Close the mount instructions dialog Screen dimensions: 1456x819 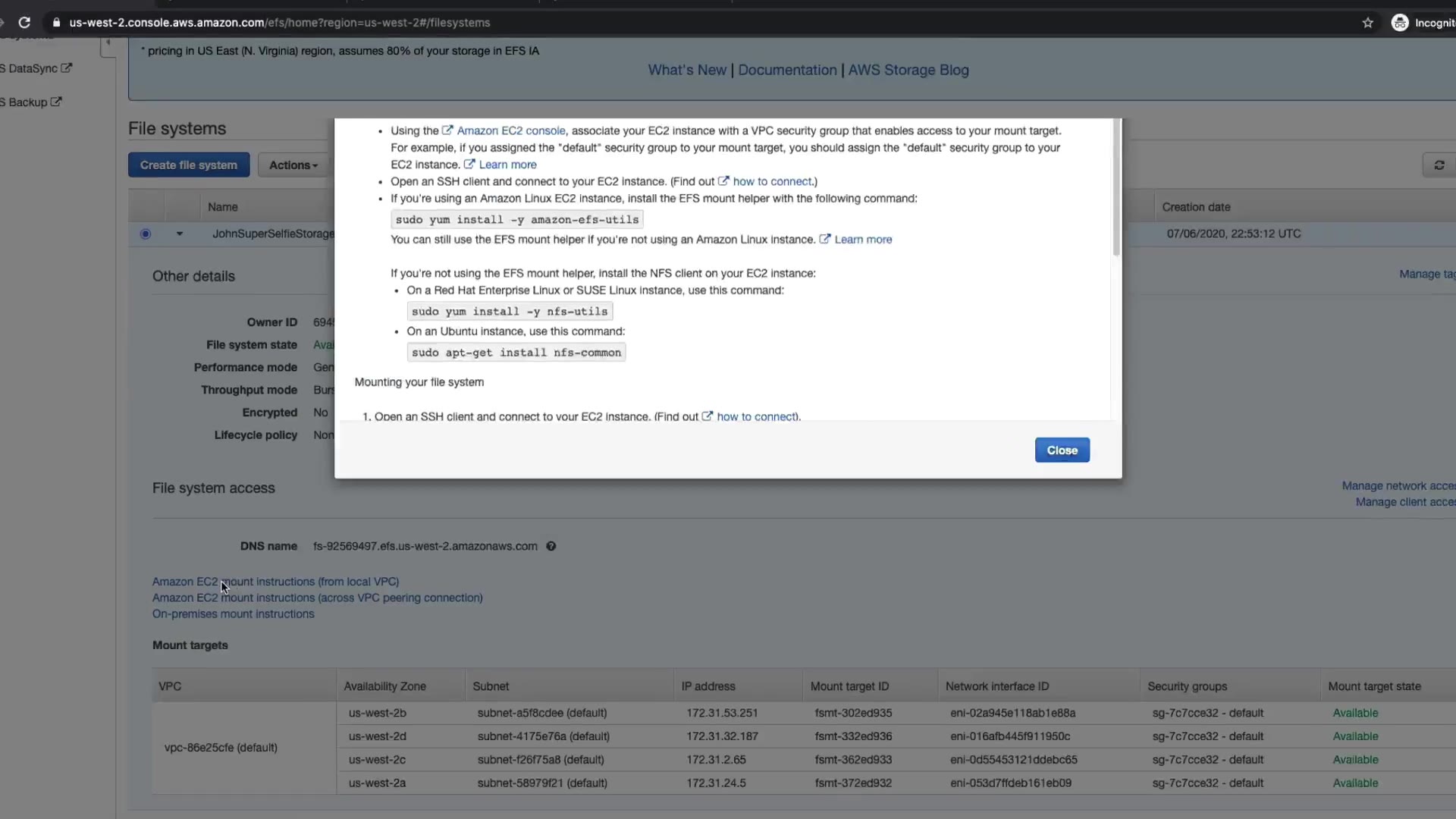1062,450
